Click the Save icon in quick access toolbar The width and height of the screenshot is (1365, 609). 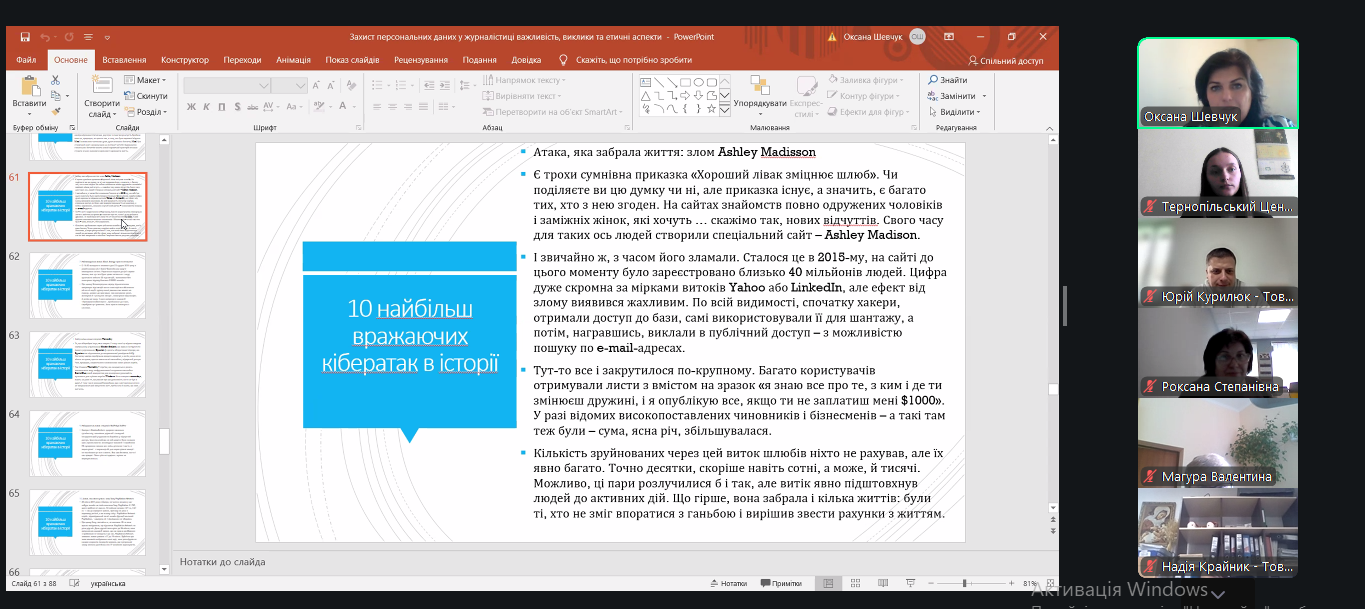(x=25, y=37)
